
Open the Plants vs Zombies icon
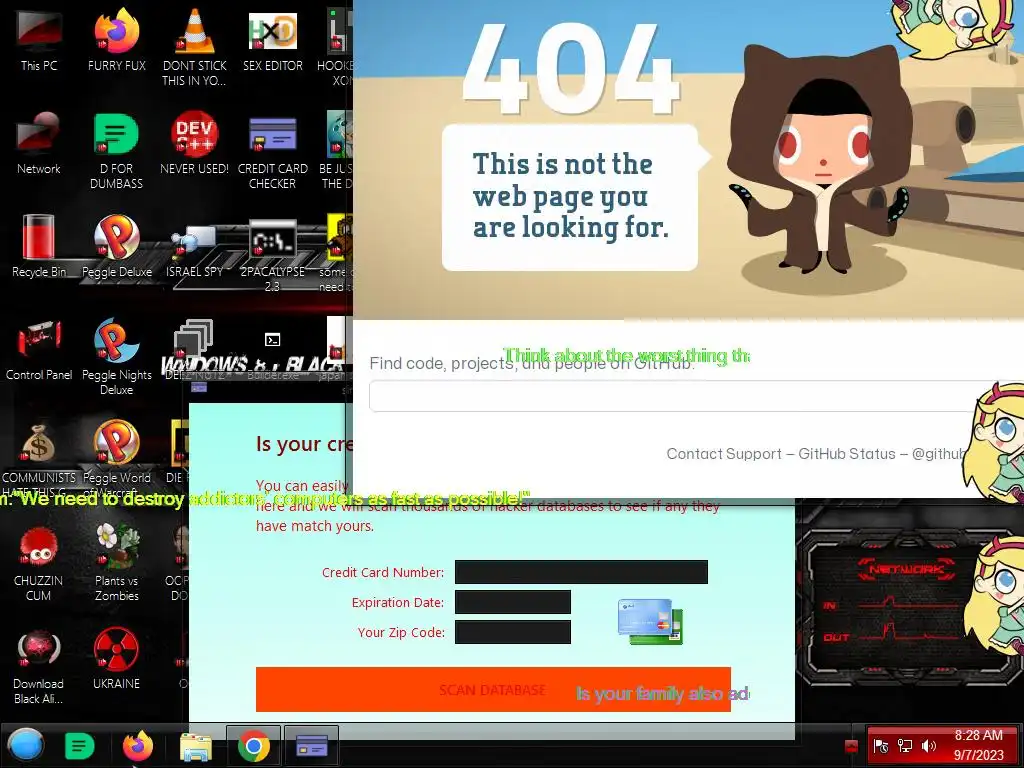(116, 562)
